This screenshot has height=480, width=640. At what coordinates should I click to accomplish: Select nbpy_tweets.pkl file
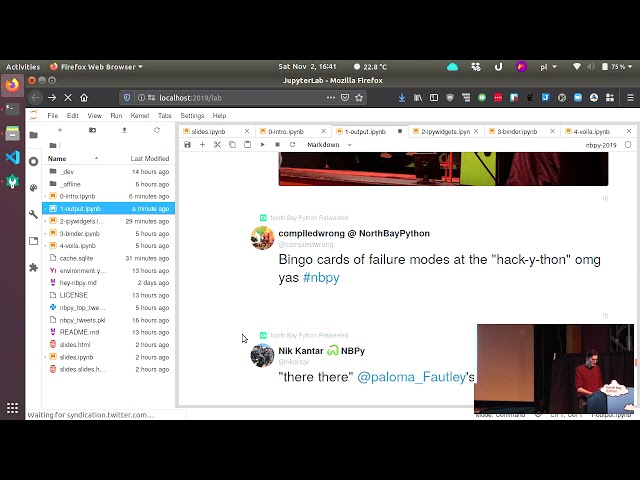[109, 320]
